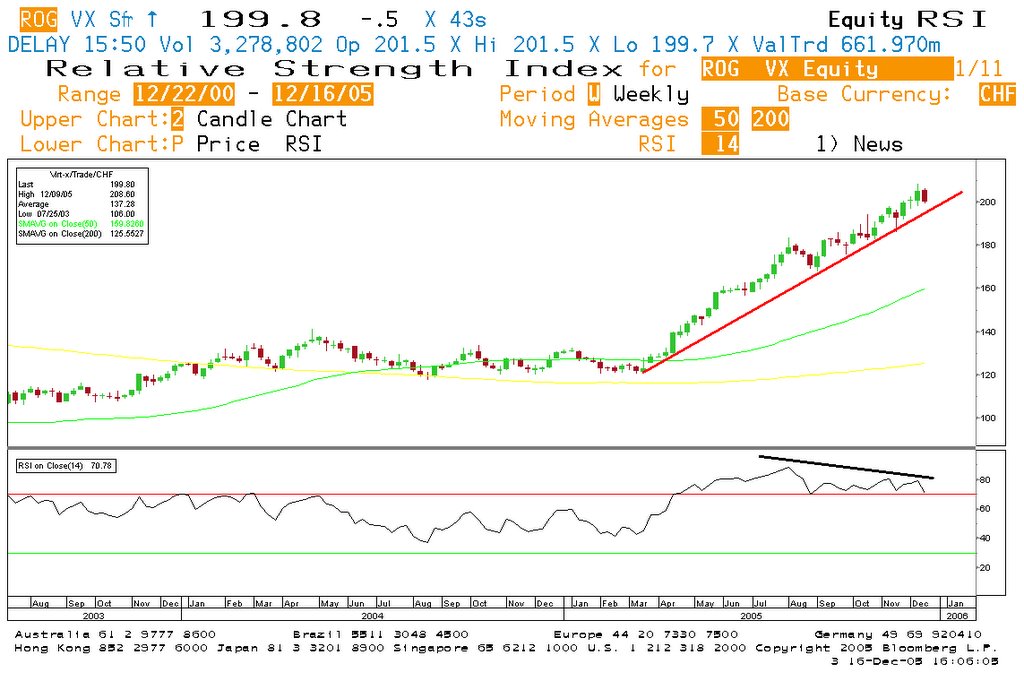Click the Germany 49 69 920410 contact
The width and height of the screenshot is (1024, 681).
898,634
